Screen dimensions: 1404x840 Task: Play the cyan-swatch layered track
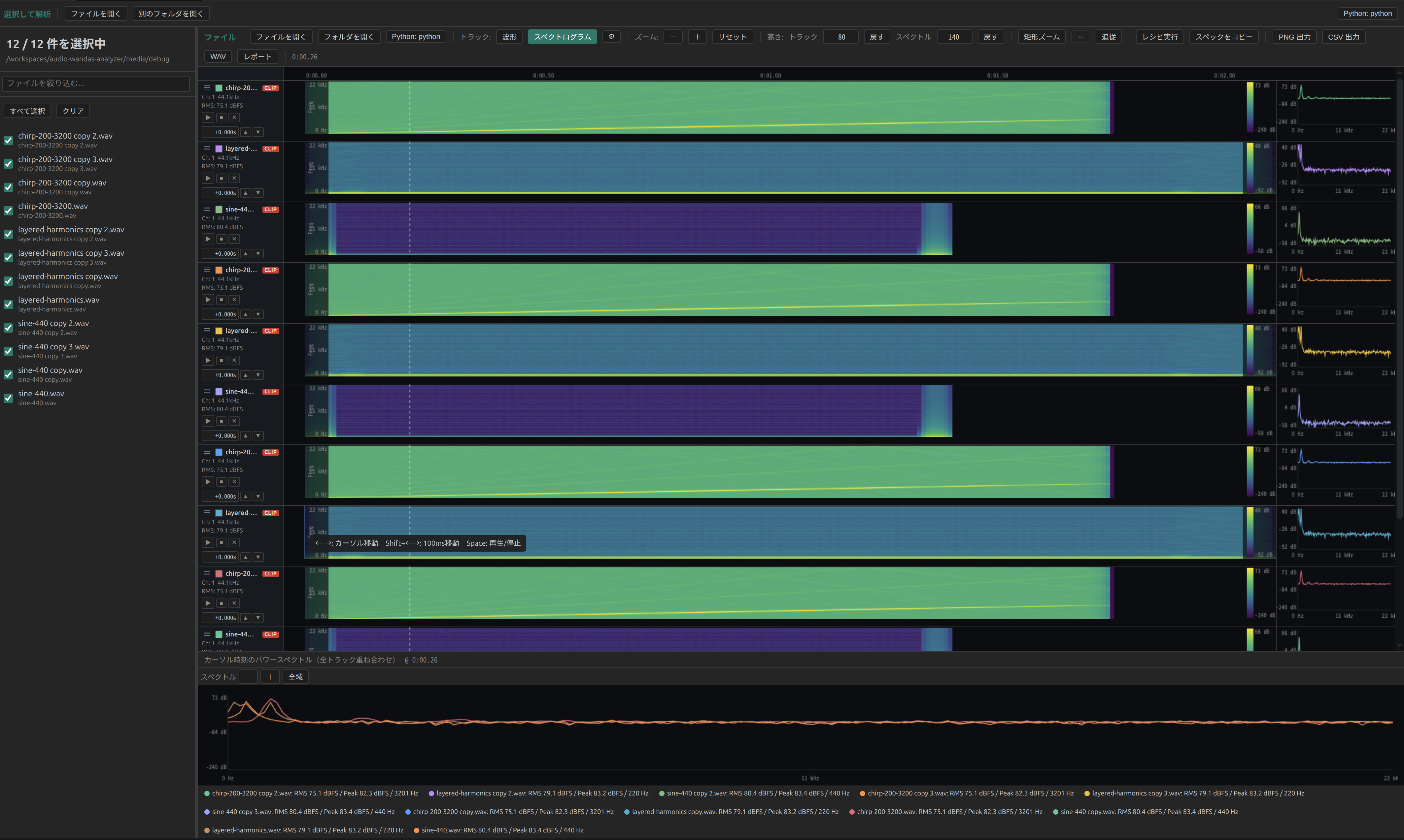(x=208, y=543)
